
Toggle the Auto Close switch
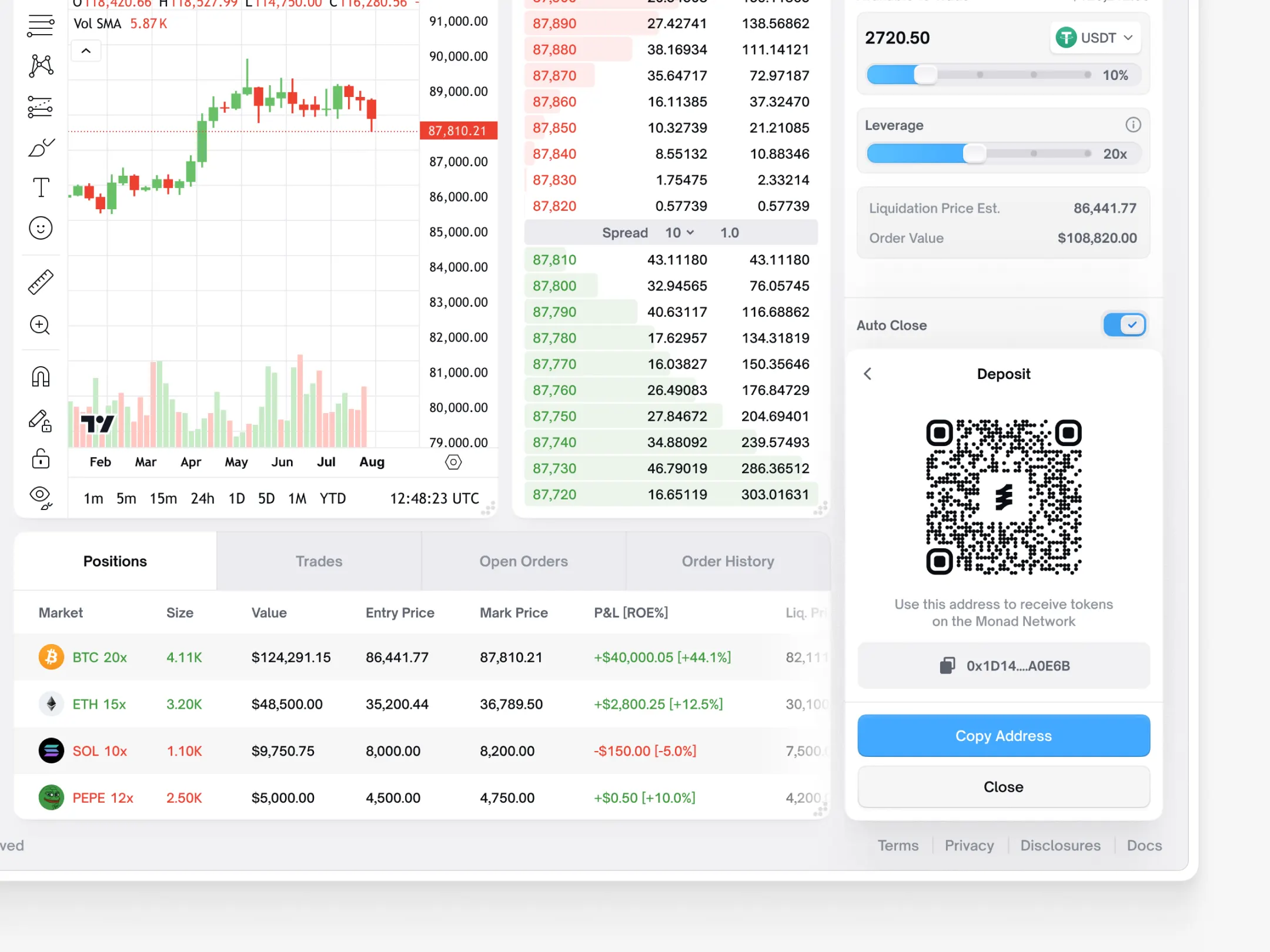[x=1124, y=325]
